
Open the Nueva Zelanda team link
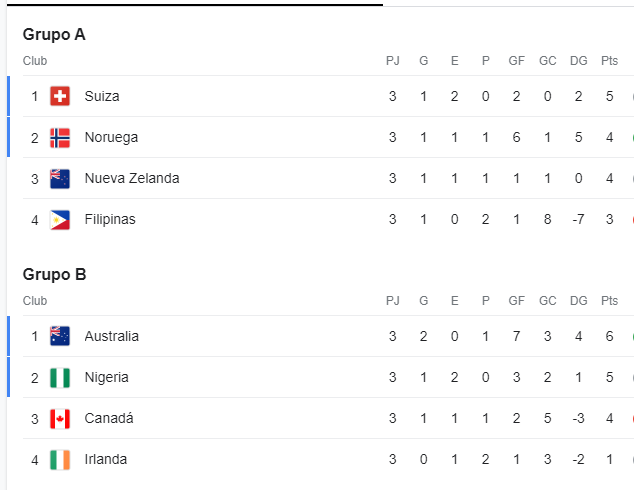pyautogui.click(x=132, y=178)
